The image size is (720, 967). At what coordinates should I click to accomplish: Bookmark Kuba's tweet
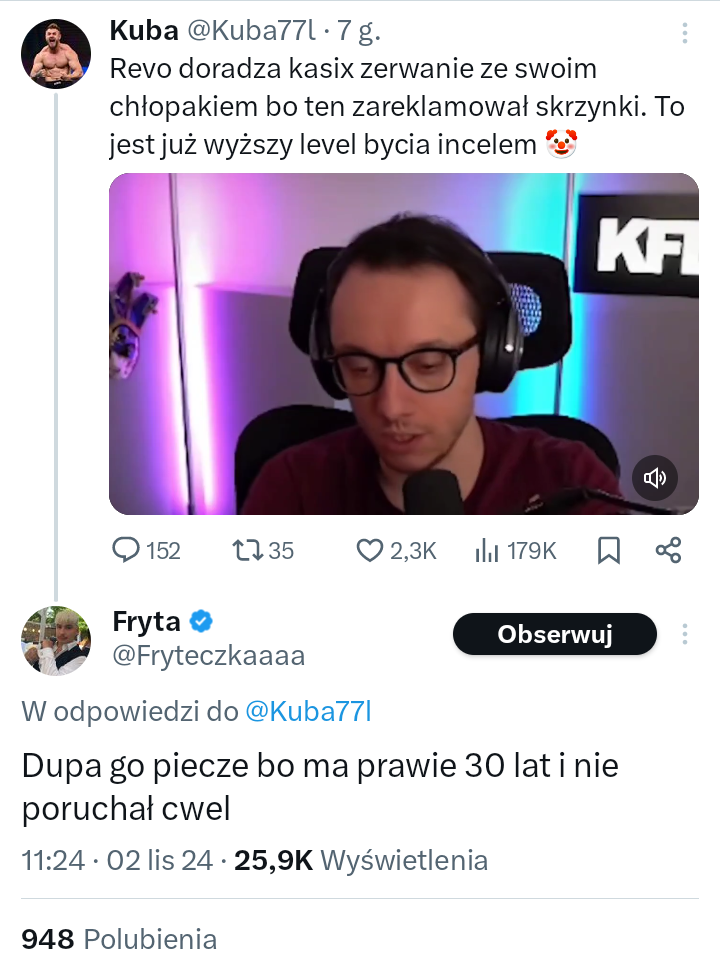(608, 550)
